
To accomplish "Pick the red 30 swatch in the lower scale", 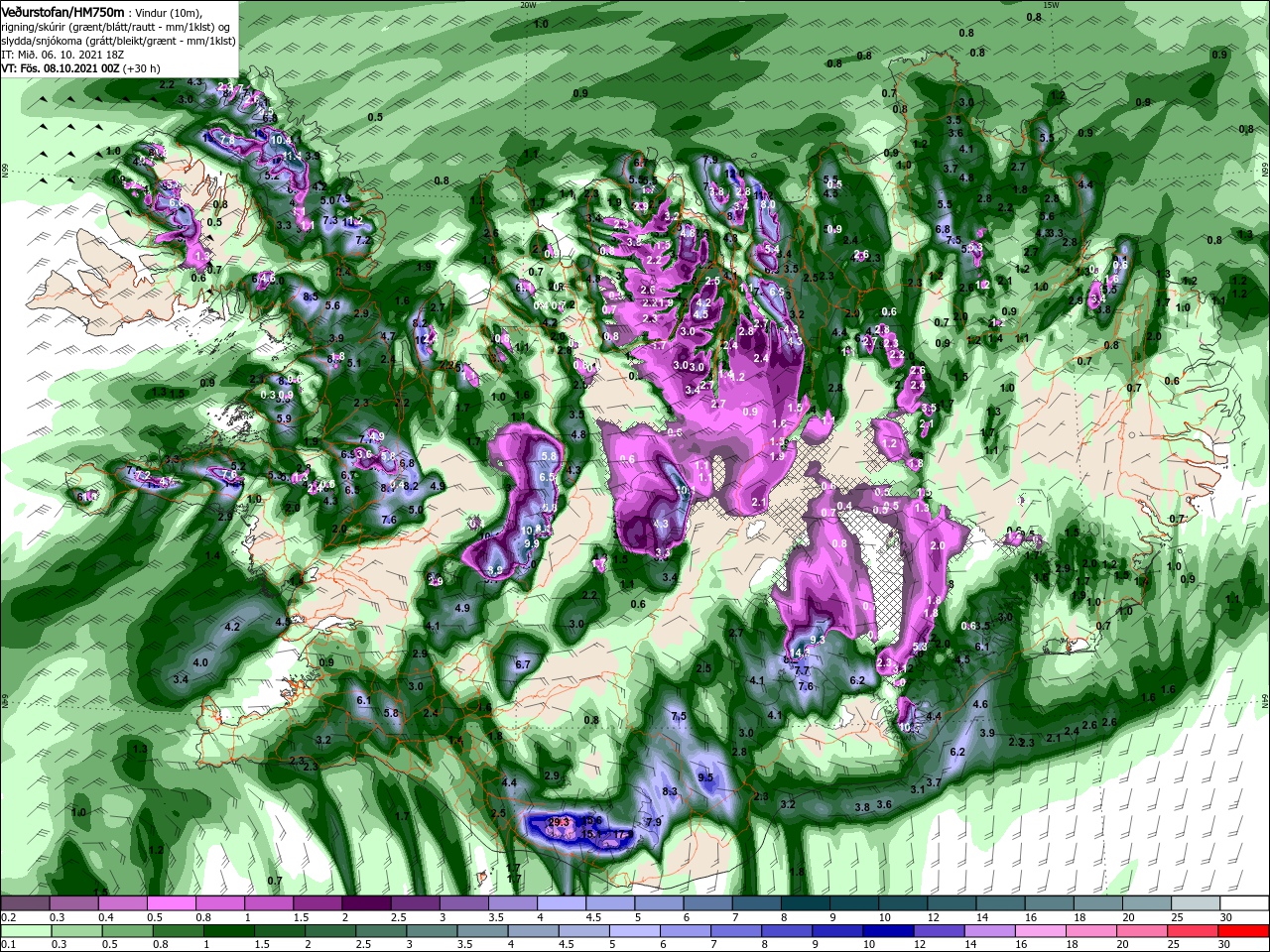I will tap(1244, 931).
